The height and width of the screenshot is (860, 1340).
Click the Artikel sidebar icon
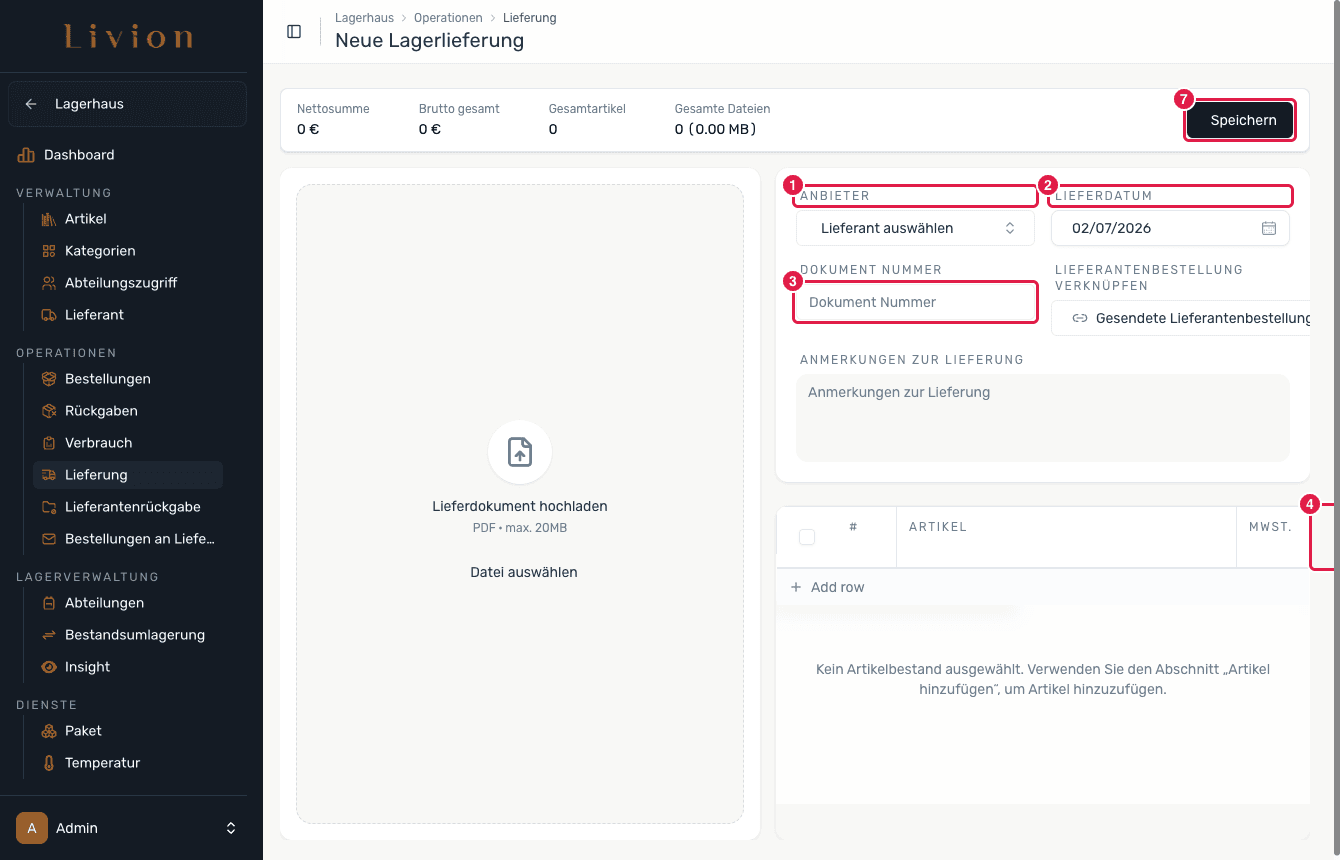pyautogui.click(x=48, y=219)
